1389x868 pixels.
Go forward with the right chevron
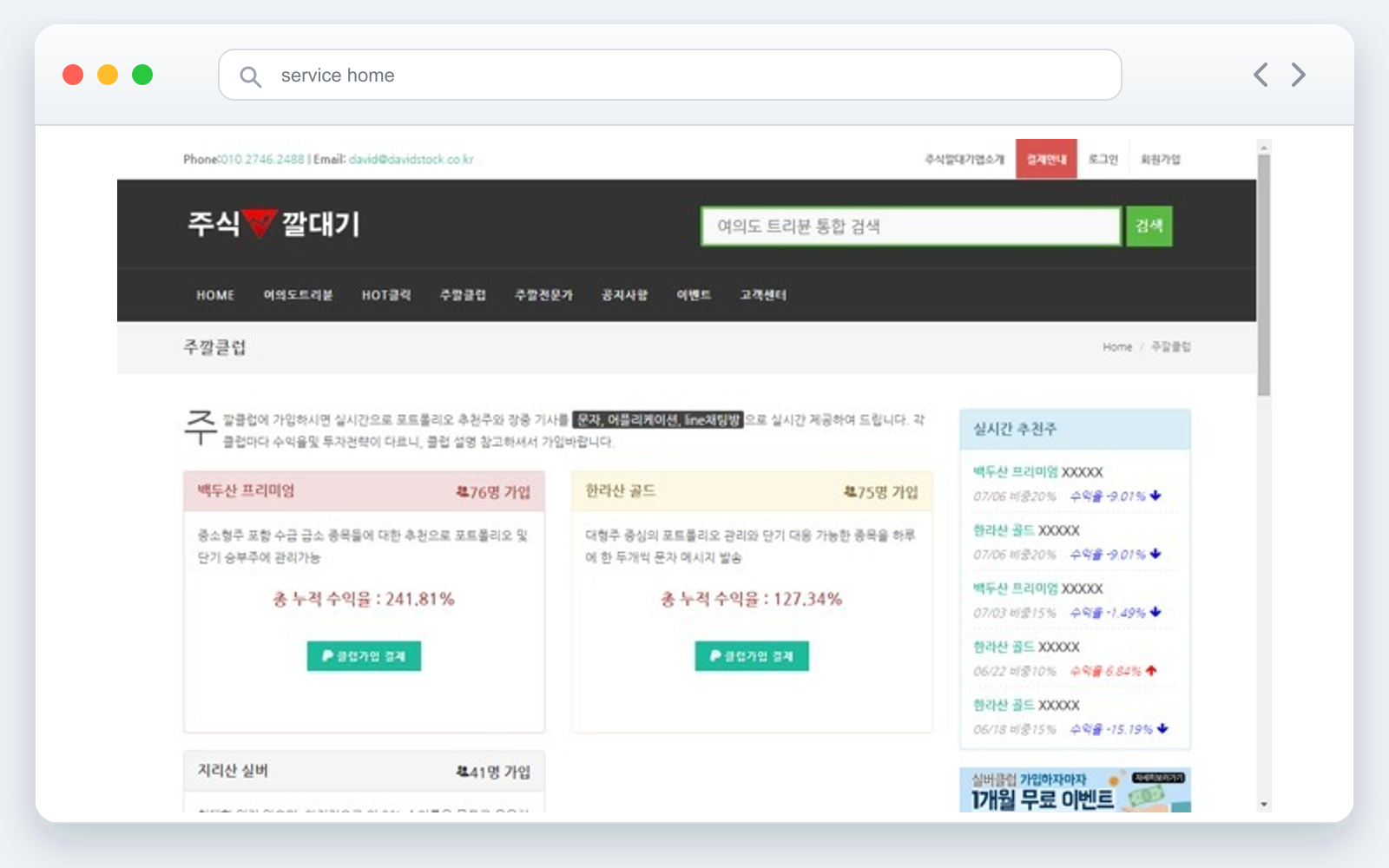pyautogui.click(x=1298, y=75)
